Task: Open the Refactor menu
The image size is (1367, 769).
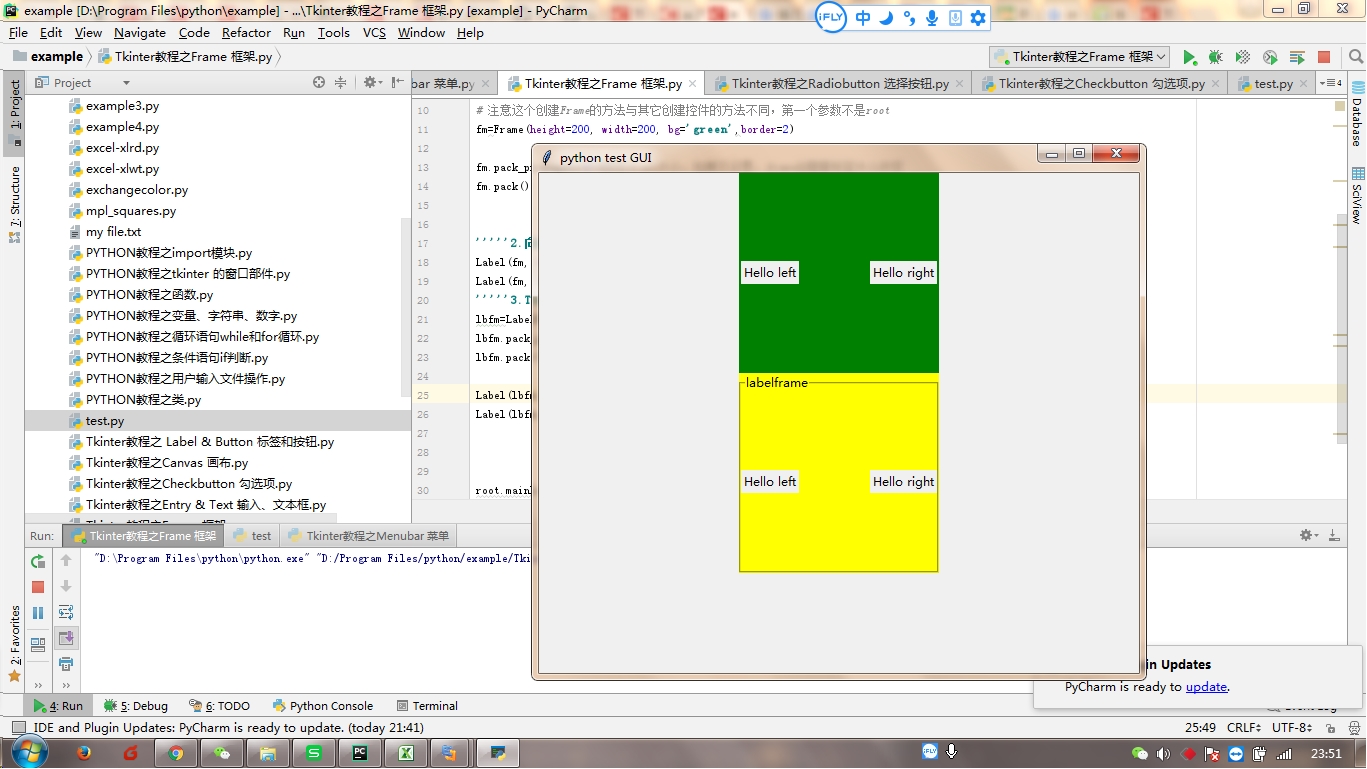Action: pos(246,33)
